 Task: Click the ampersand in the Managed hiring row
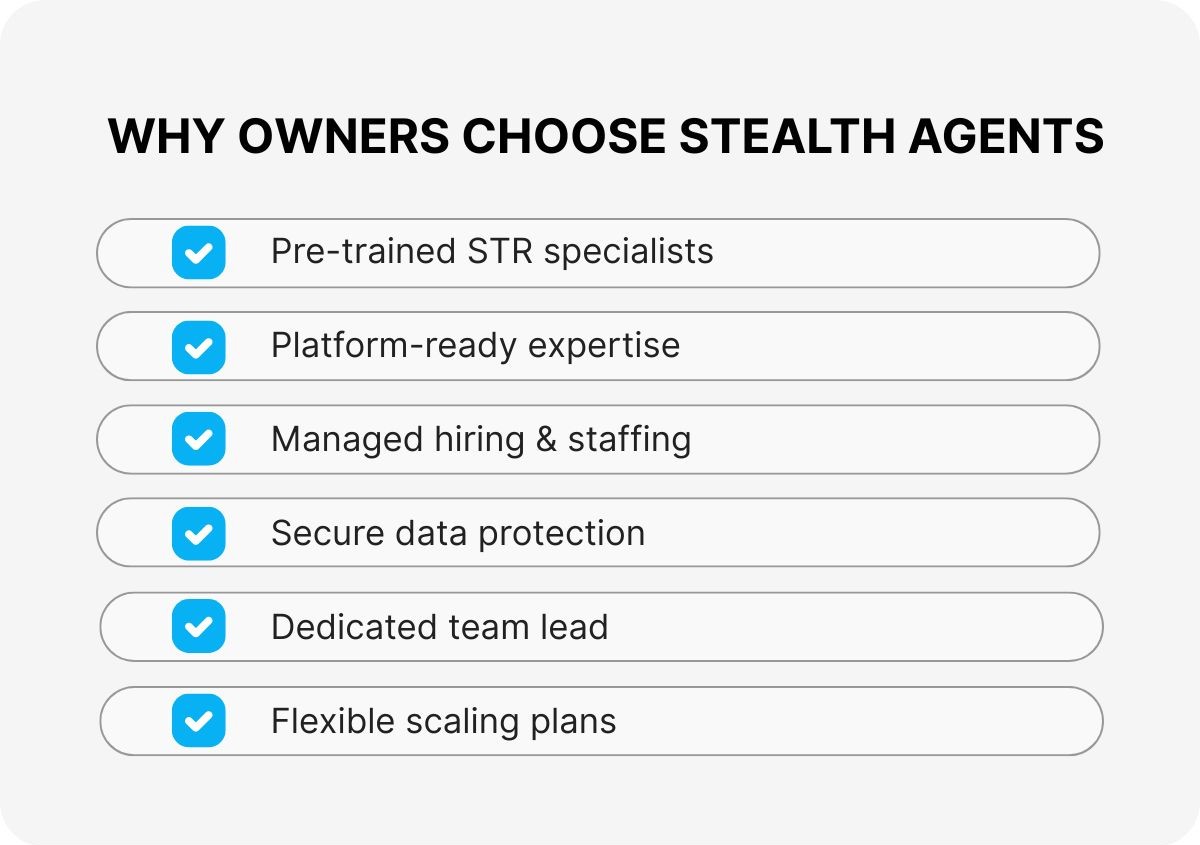(x=546, y=439)
